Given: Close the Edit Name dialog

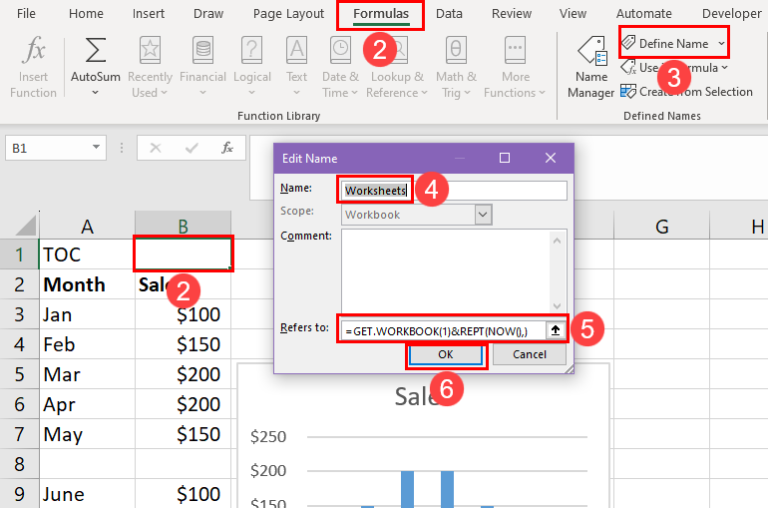Looking at the screenshot, I should 551,158.
